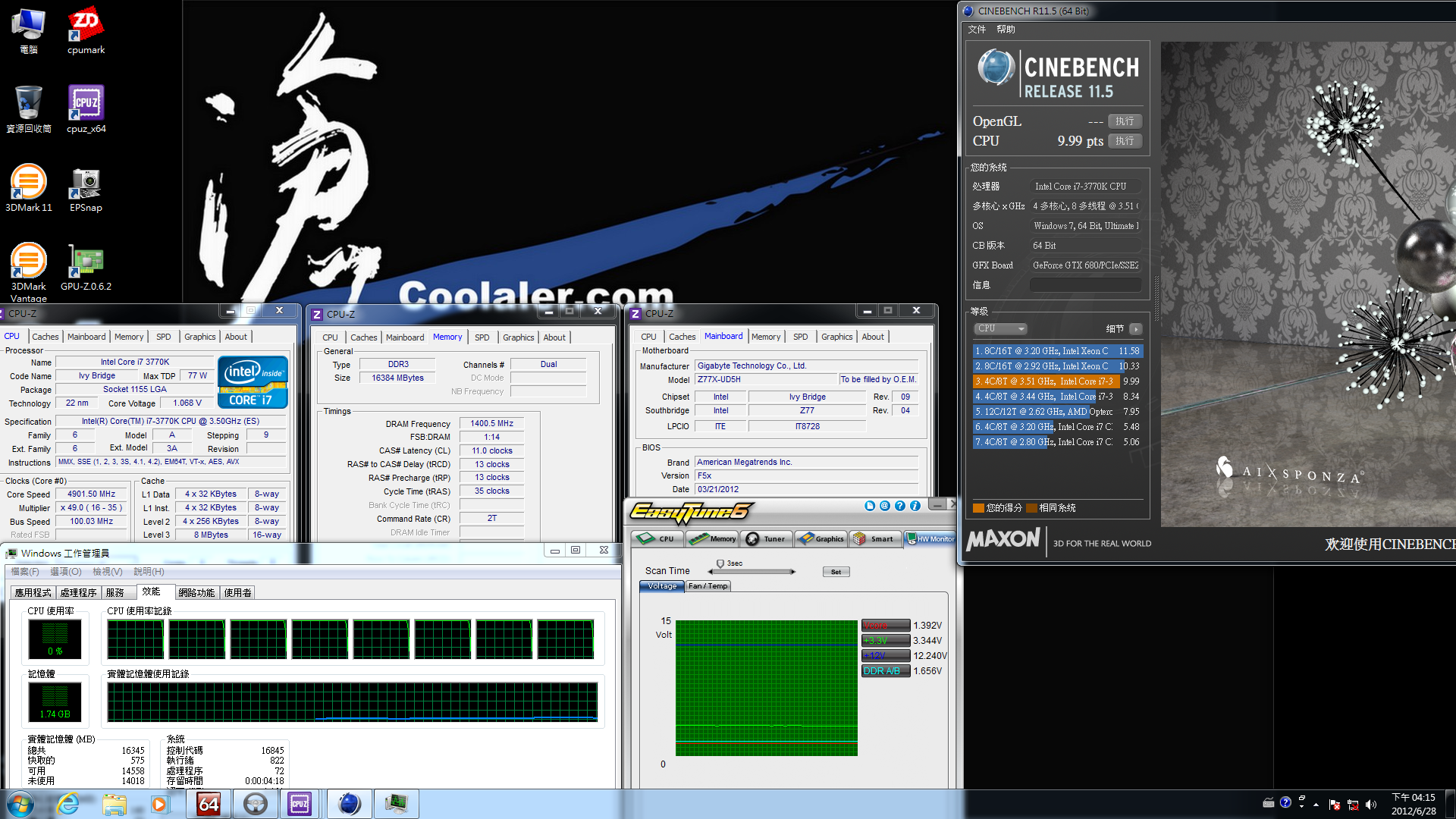Image resolution: width=1456 pixels, height=819 pixels.
Task: Select the Voltage sub-tab
Action: pos(662,586)
